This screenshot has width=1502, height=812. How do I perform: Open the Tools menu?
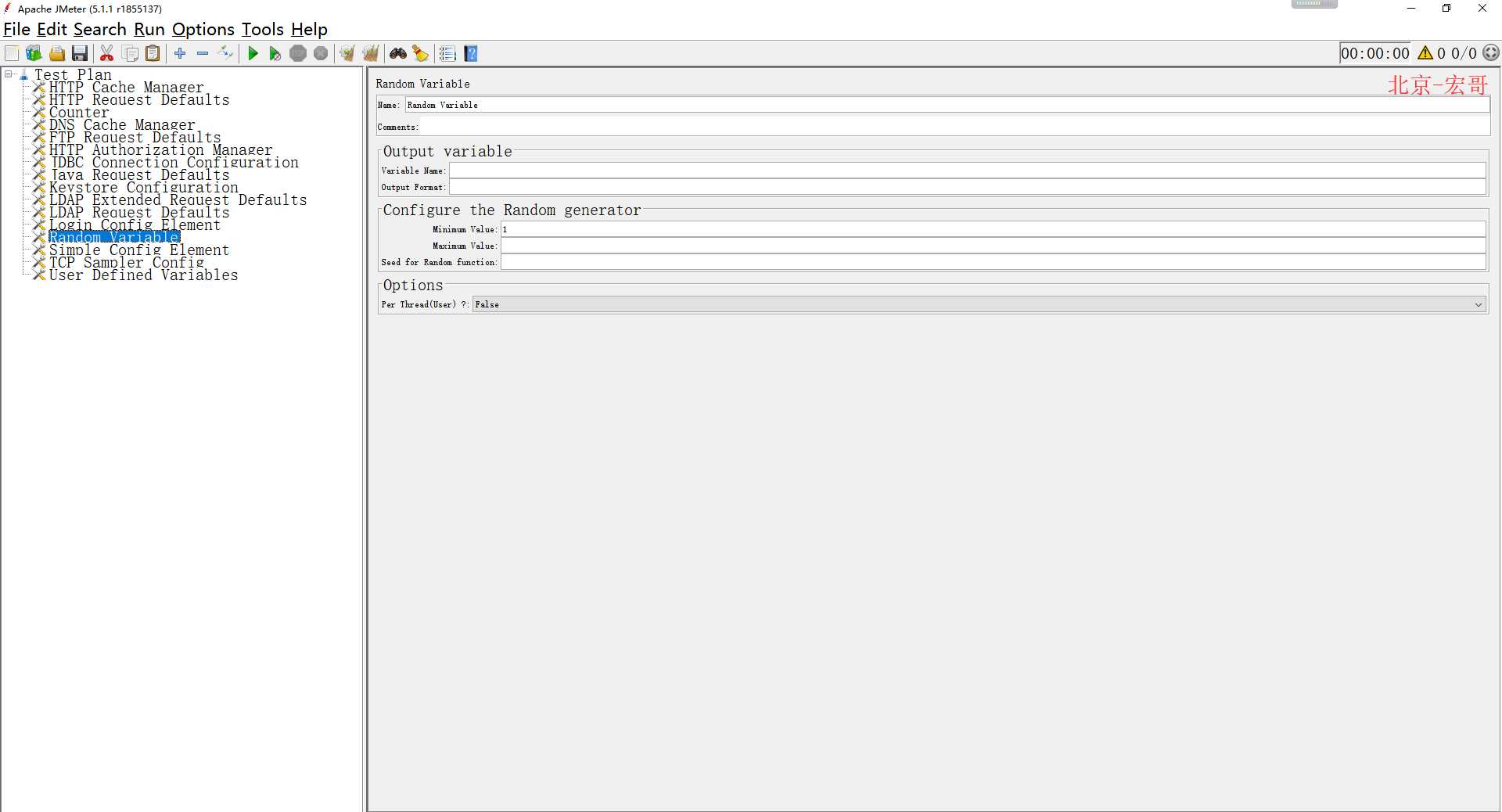[x=262, y=30]
